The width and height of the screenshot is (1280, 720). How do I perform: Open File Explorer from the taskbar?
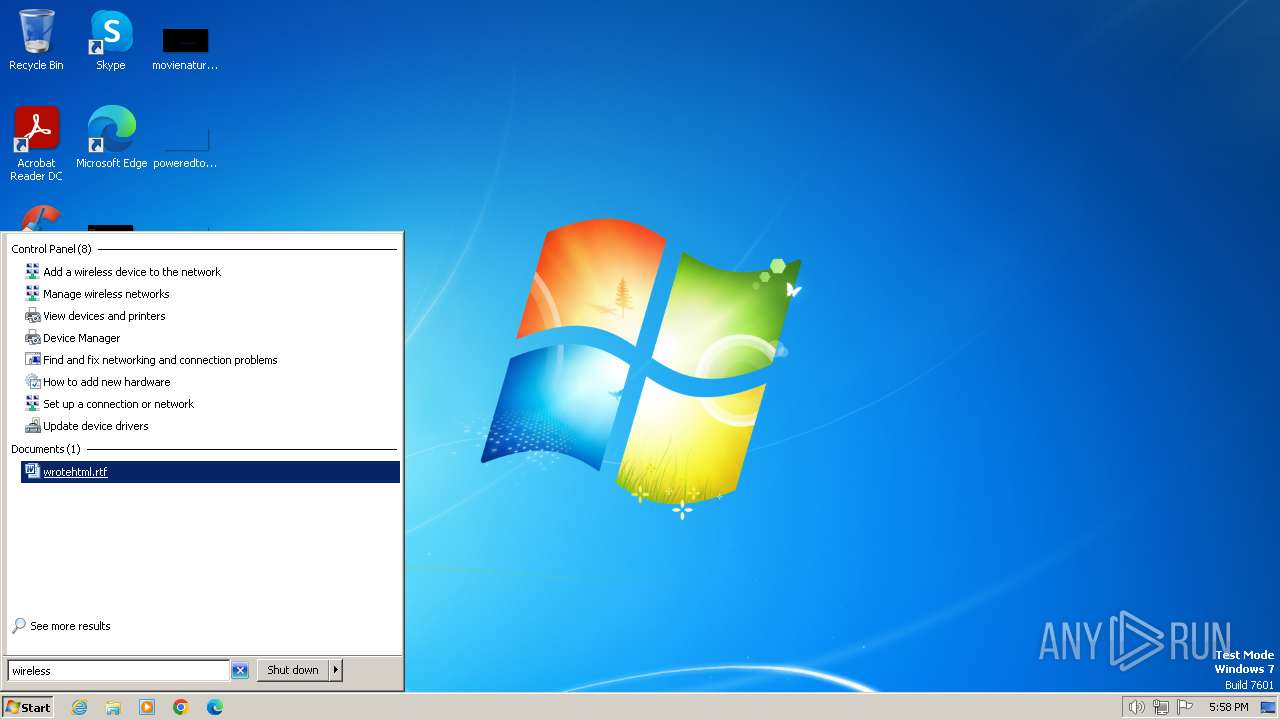[x=113, y=707]
